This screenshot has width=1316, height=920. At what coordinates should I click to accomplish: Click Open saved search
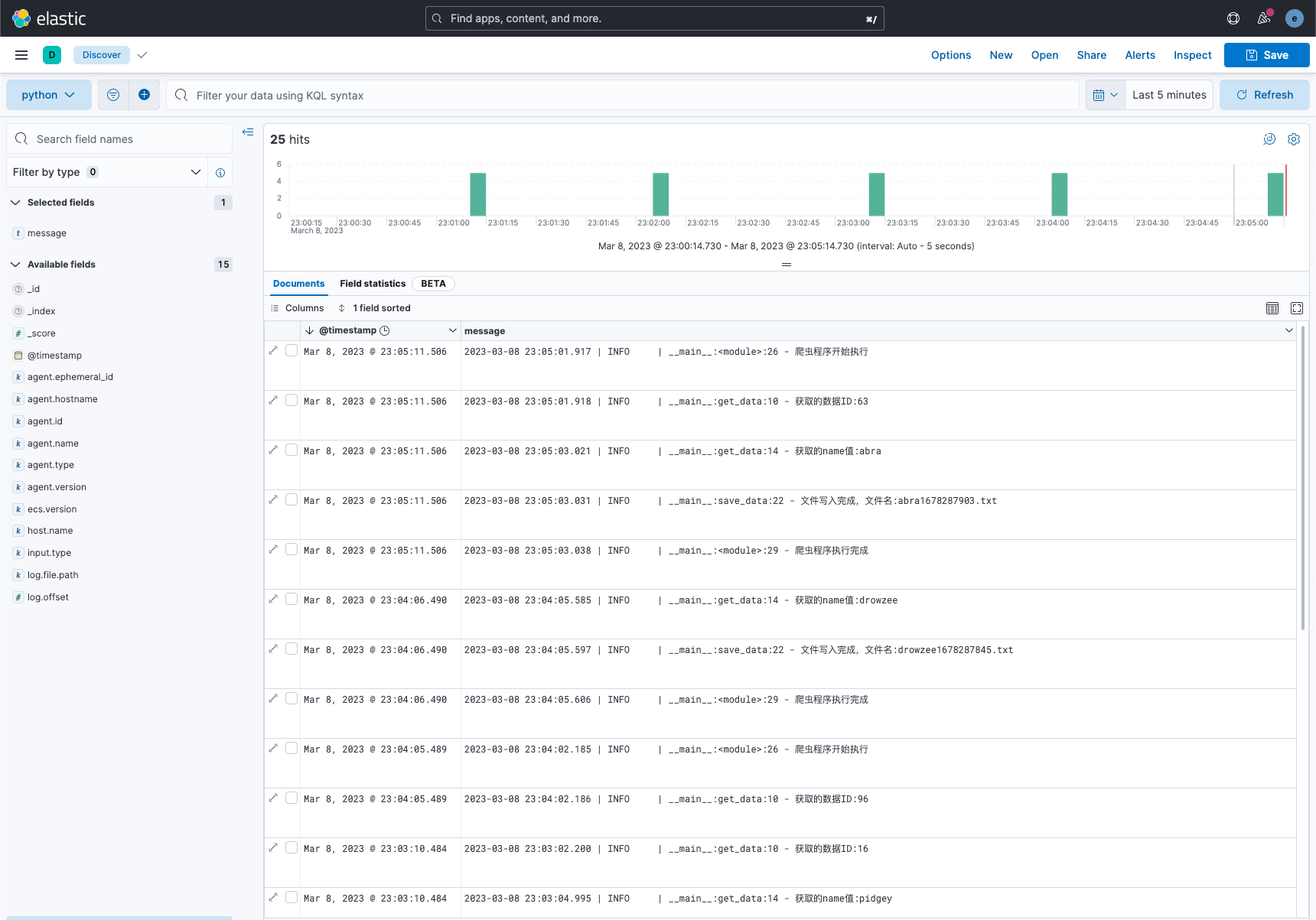click(x=1044, y=55)
